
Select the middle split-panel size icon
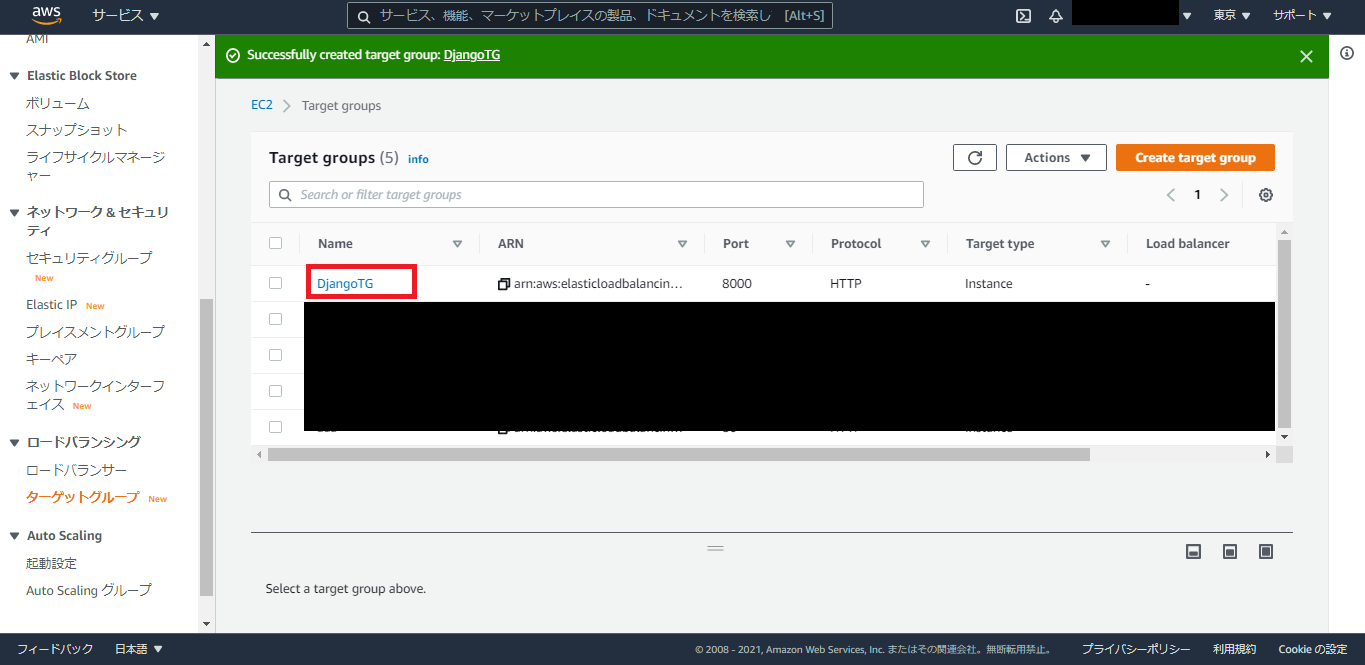point(1230,551)
